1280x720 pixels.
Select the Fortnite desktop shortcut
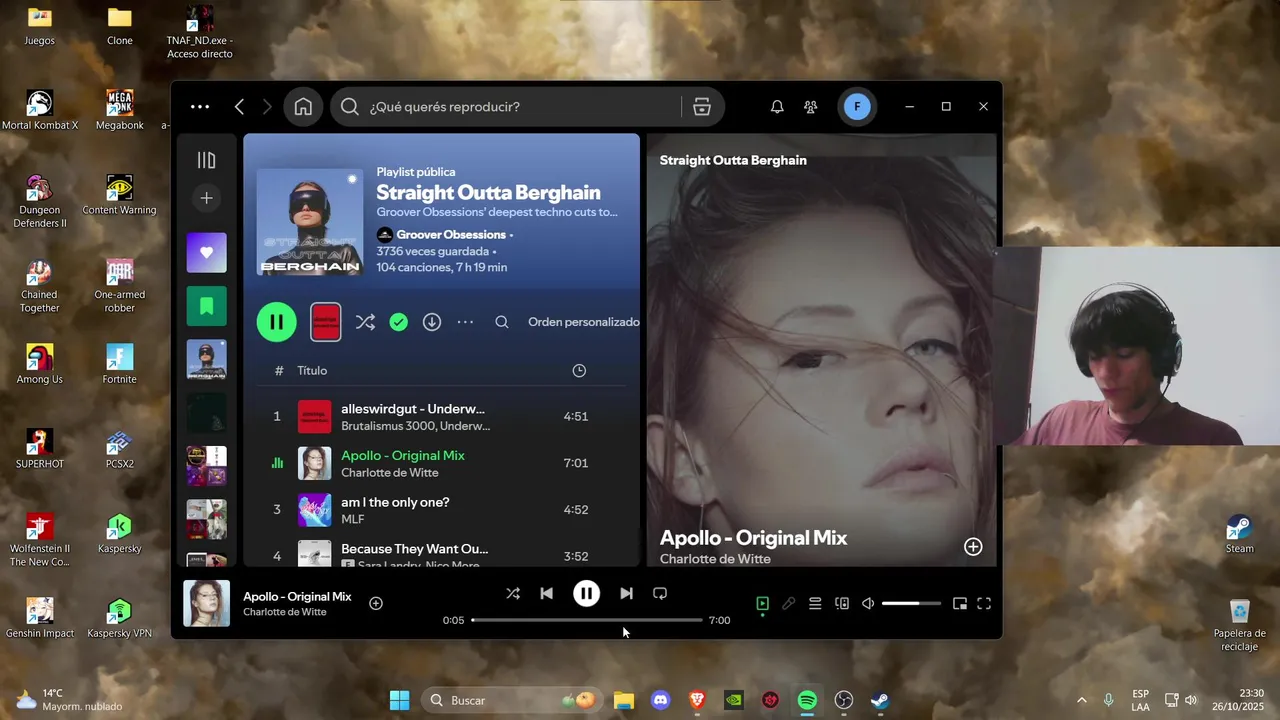tap(119, 365)
